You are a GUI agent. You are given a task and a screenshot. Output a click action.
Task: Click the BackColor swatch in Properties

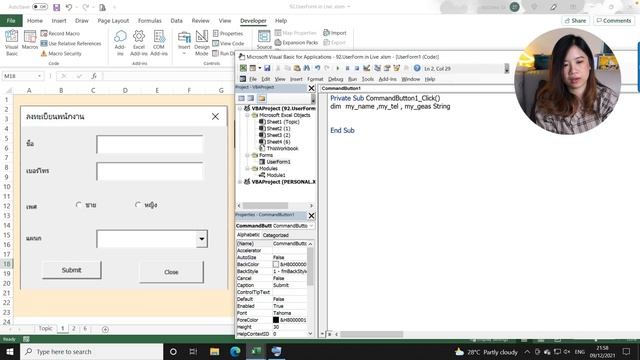click(x=276, y=264)
